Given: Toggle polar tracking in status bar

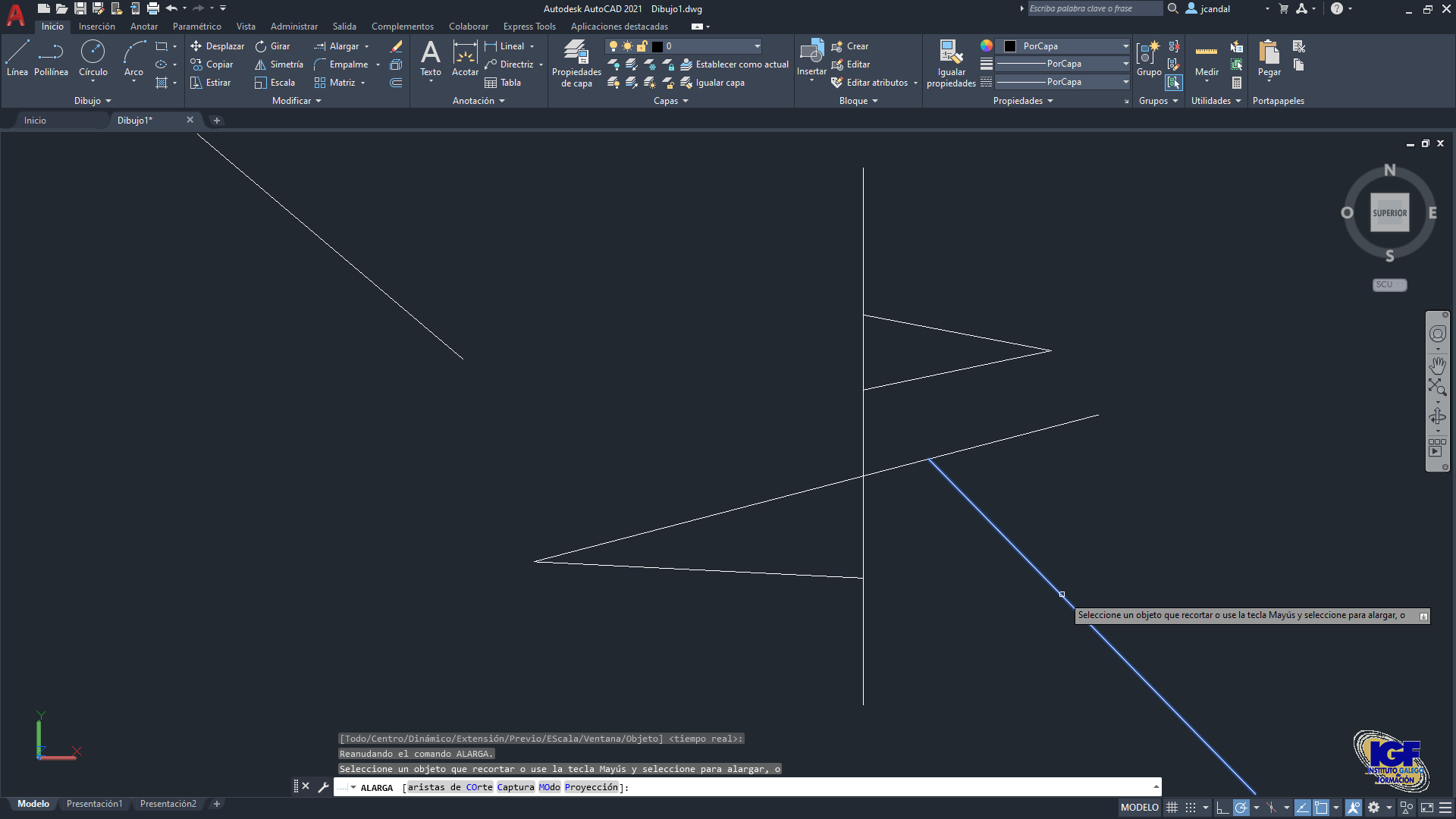Looking at the screenshot, I should click(x=1241, y=808).
